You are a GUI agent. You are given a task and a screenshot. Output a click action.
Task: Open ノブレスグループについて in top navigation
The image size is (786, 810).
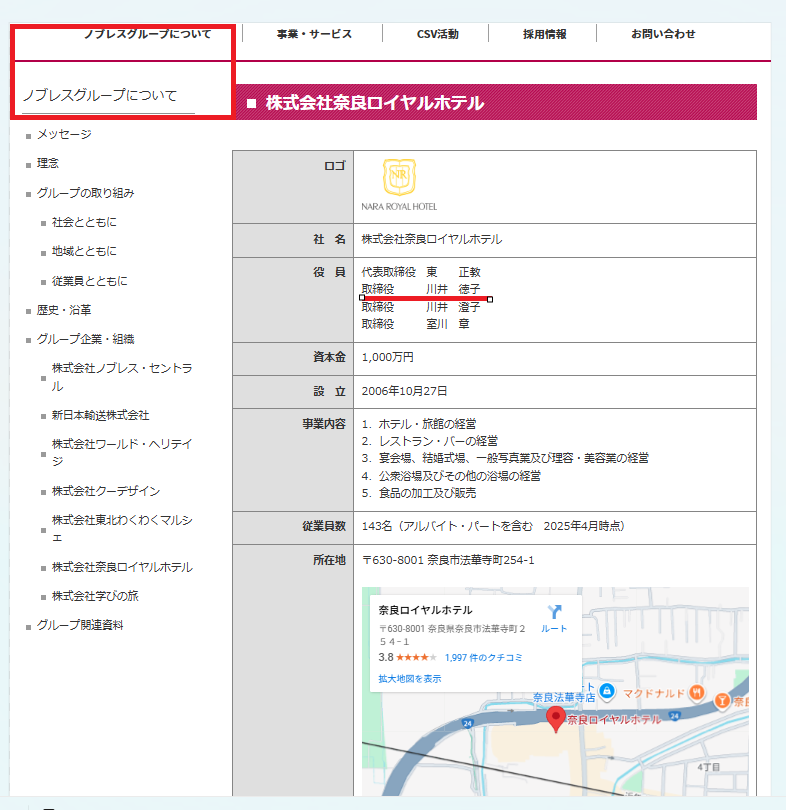[147, 34]
